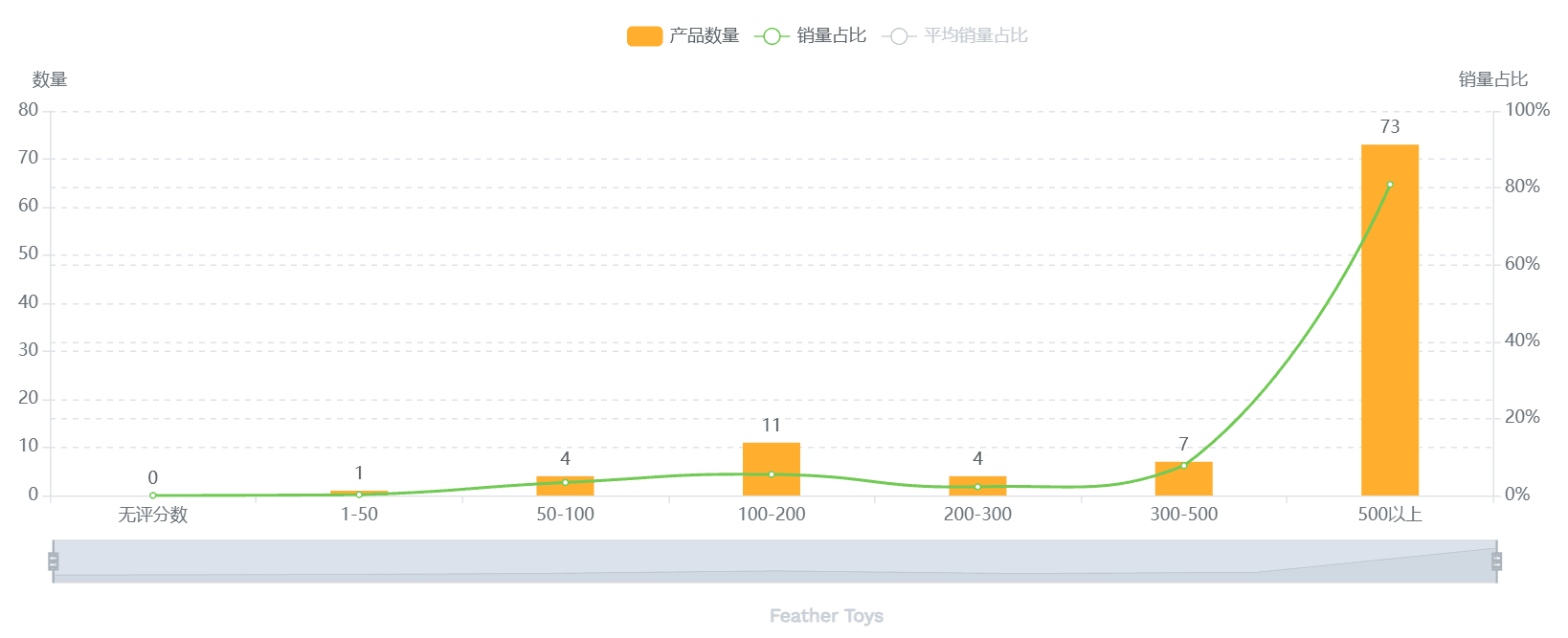The height and width of the screenshot is (638, 1568).
Task: Click the line point at 1-50
Action: (x=359, y=495)
